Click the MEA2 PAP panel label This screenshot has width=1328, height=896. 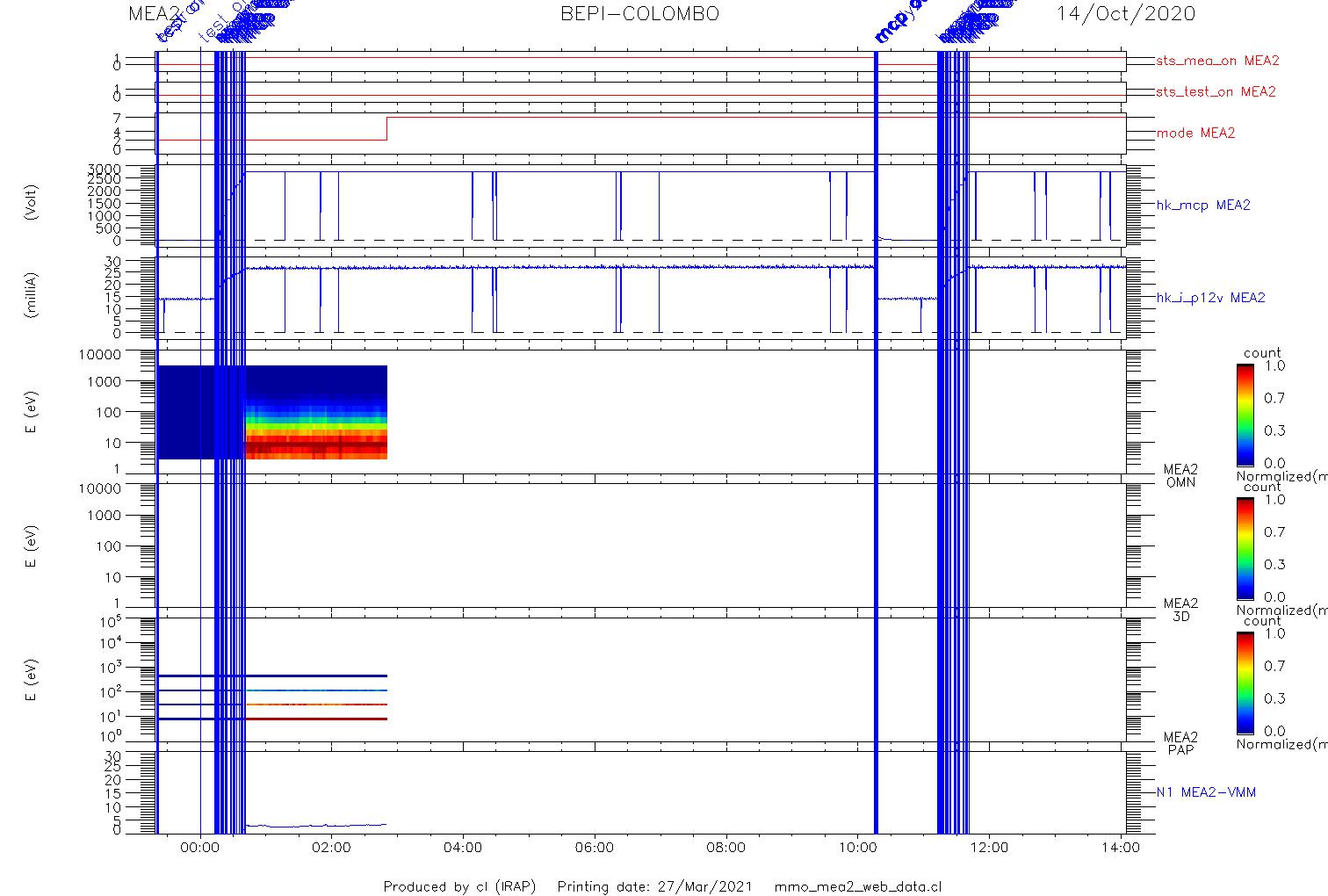[1180, 743]
